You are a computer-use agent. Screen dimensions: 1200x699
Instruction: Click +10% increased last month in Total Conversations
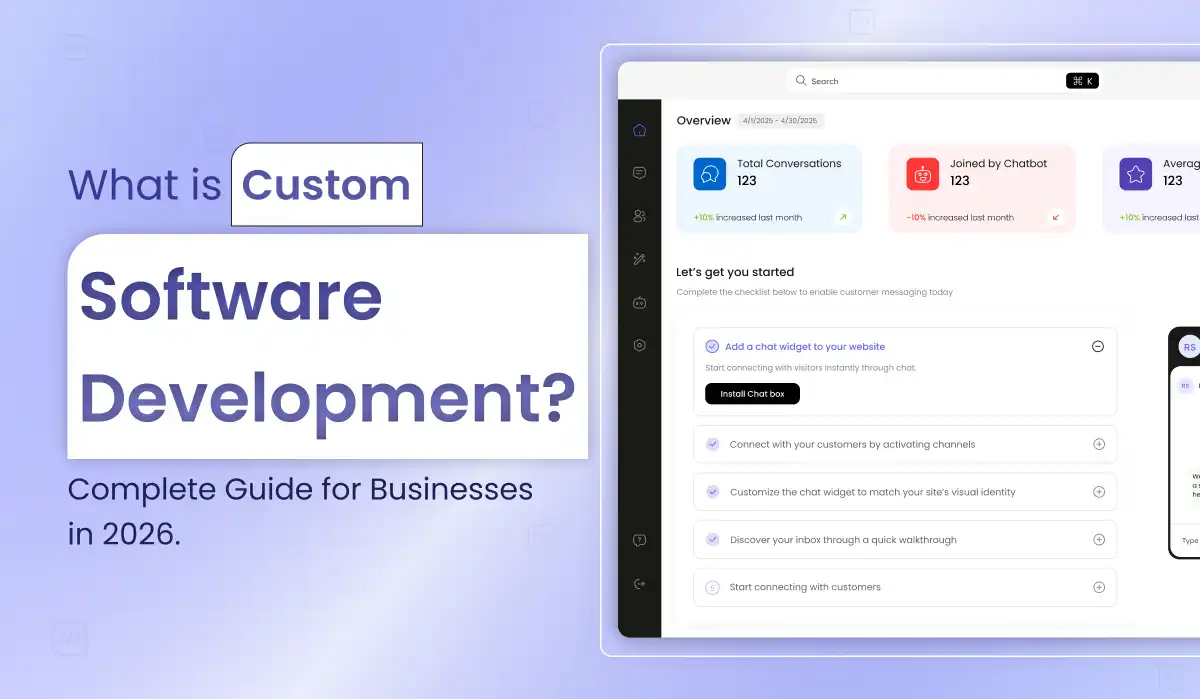click(747, 217)
